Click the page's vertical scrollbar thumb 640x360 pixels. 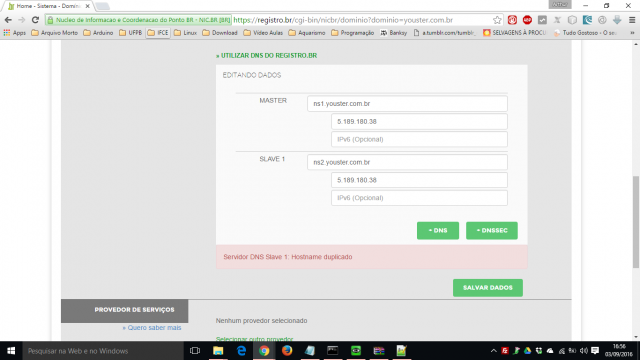636,222
